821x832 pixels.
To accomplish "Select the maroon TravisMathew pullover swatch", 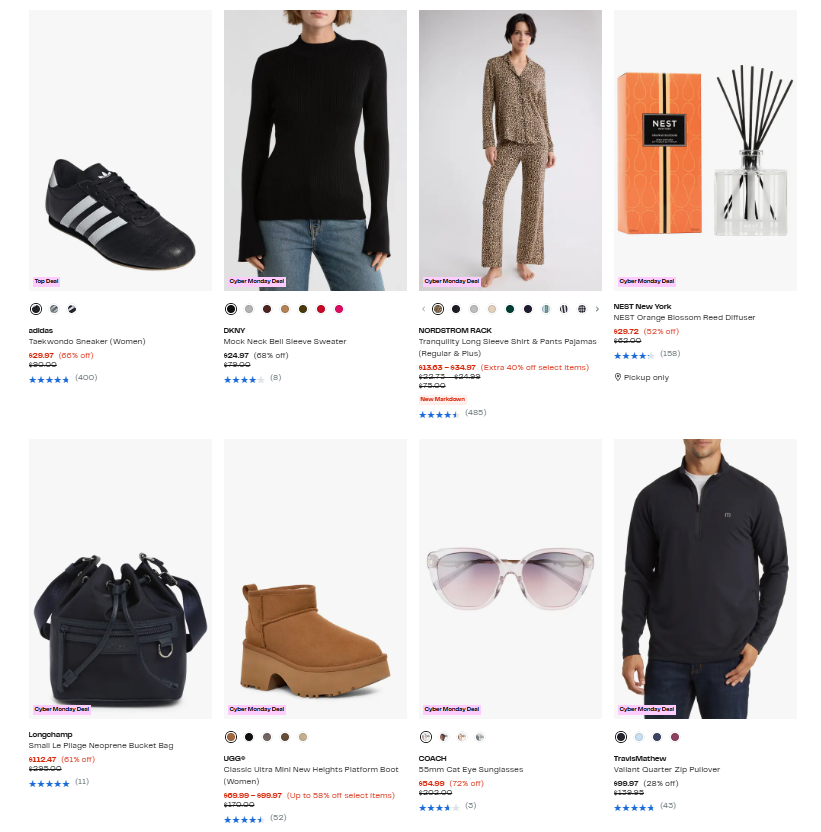I will point(675,737).
